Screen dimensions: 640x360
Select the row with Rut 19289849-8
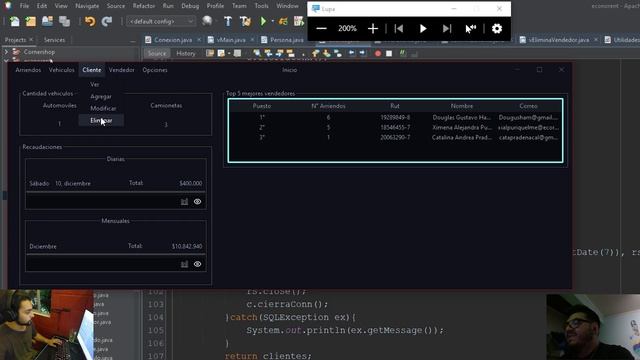395,117
